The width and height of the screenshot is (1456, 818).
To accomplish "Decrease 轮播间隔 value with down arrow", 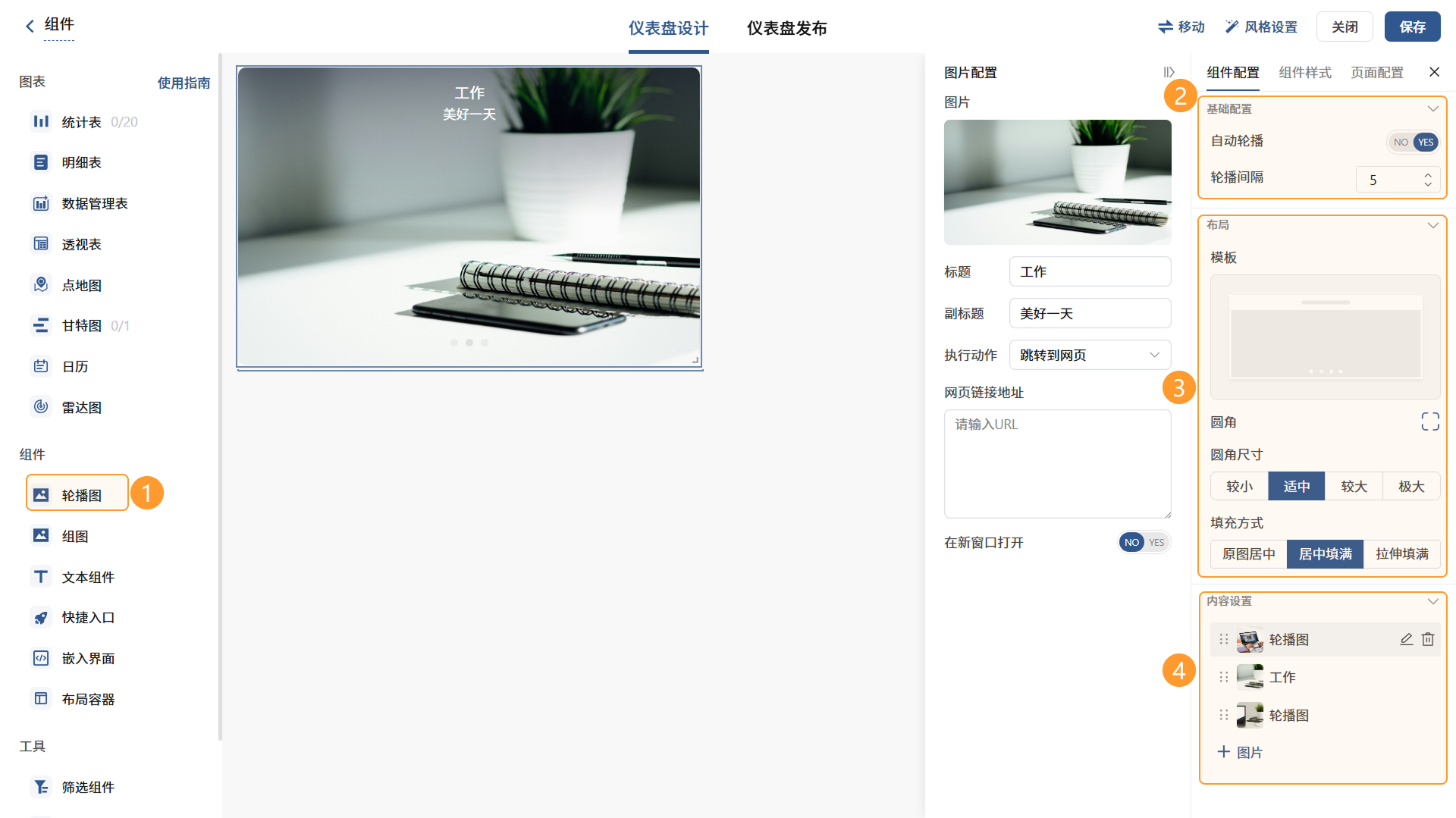I will (1428, 184).
